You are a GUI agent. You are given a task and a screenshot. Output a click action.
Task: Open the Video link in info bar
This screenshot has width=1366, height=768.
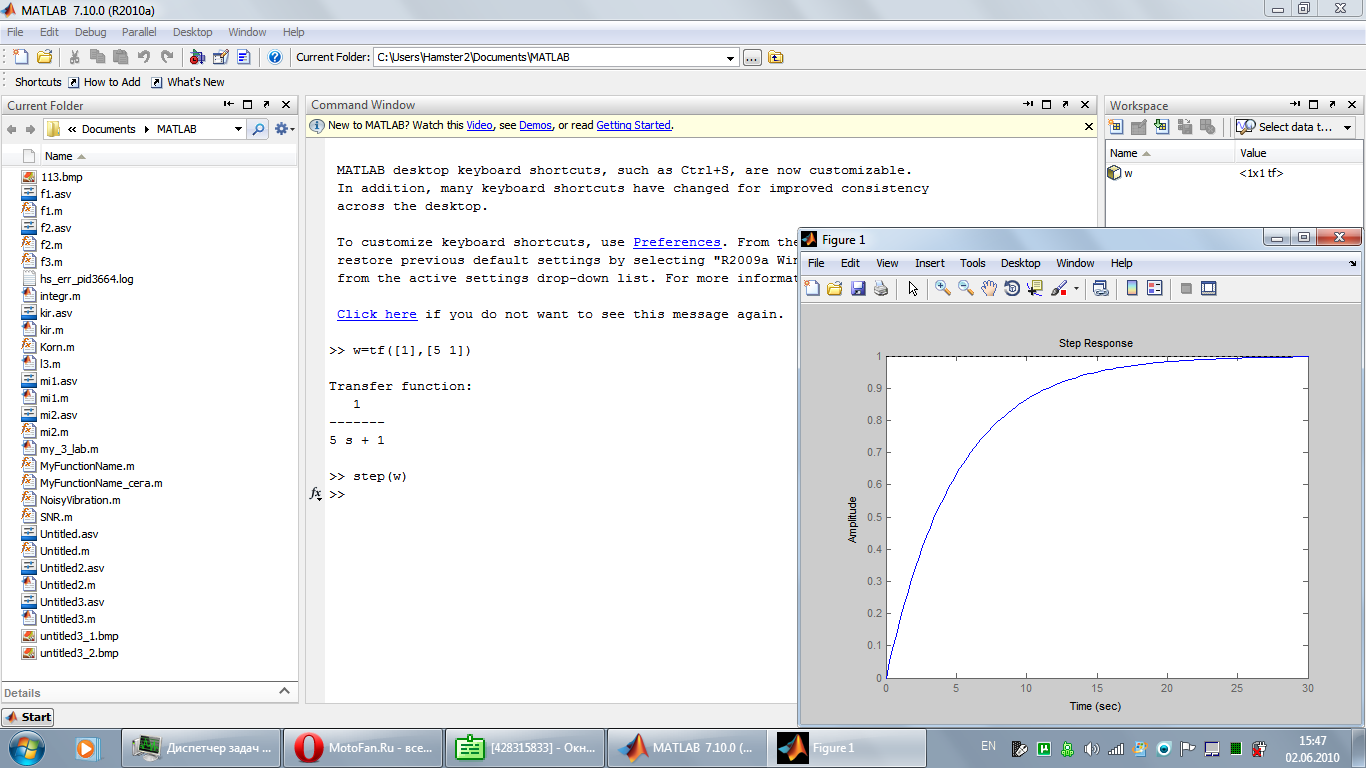tap(479, 125)
